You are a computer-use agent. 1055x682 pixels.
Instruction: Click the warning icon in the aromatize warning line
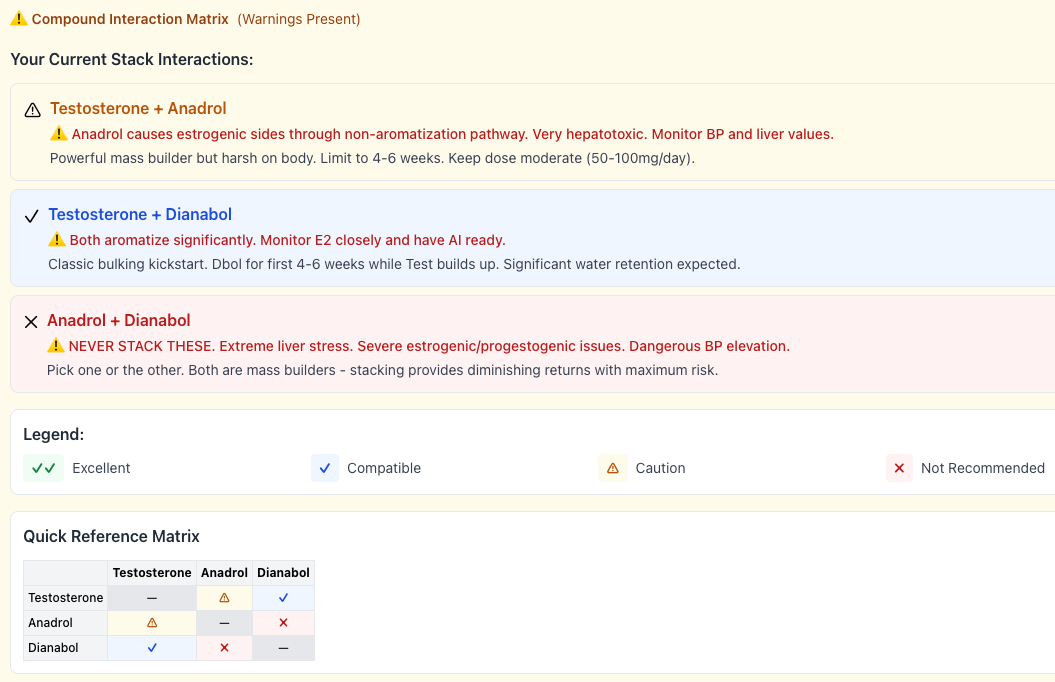[57, 240]
